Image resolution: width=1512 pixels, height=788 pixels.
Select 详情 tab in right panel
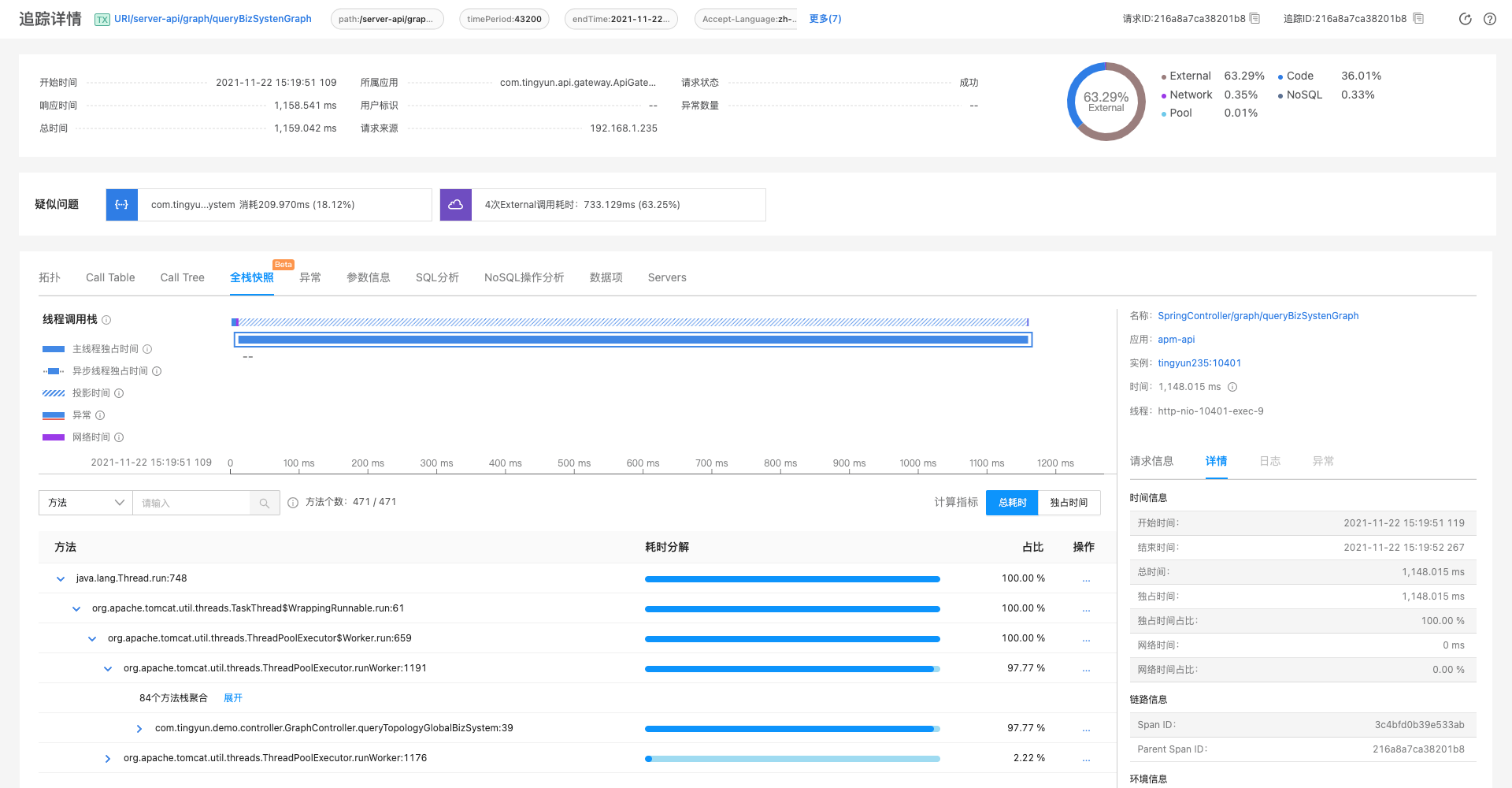click(1216, 461)
